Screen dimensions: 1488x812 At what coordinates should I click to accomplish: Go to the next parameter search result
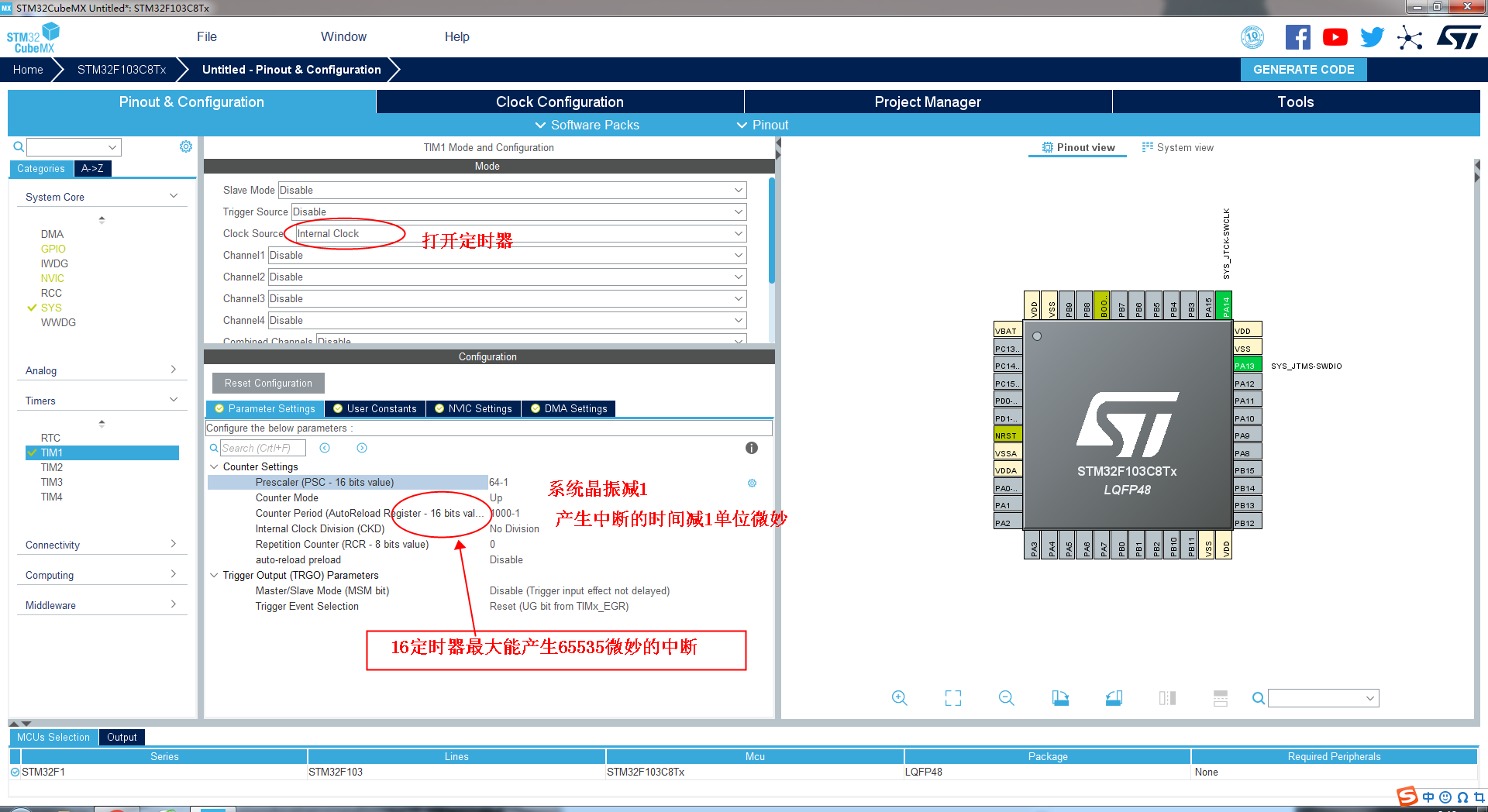click(x=362, y=448)
